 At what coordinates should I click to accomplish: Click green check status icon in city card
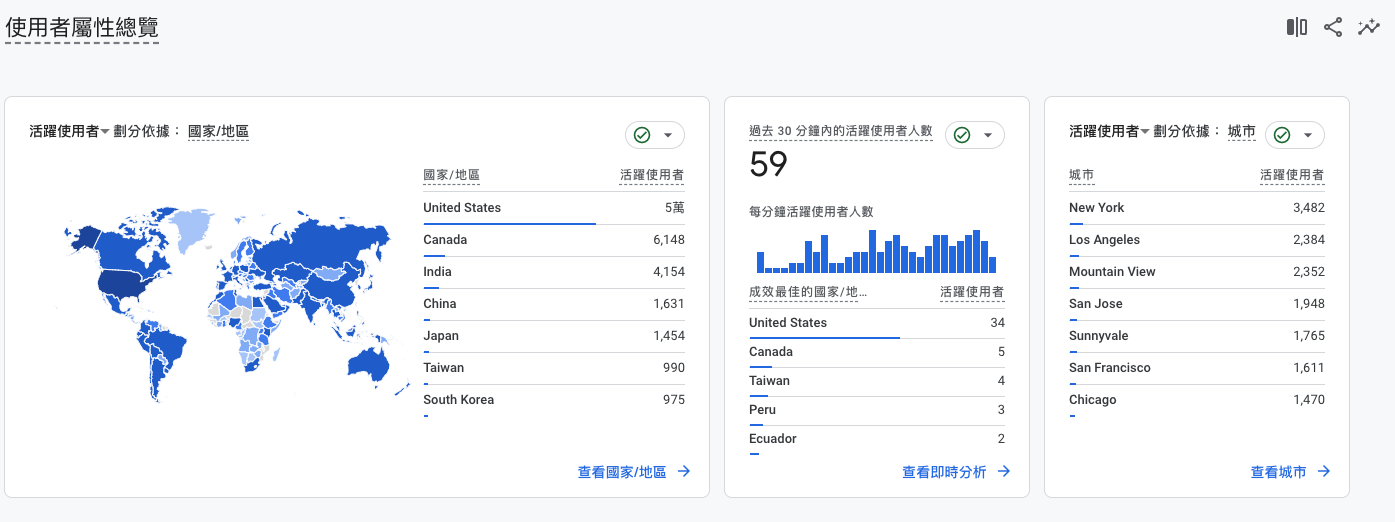[x=1282, y=135]
